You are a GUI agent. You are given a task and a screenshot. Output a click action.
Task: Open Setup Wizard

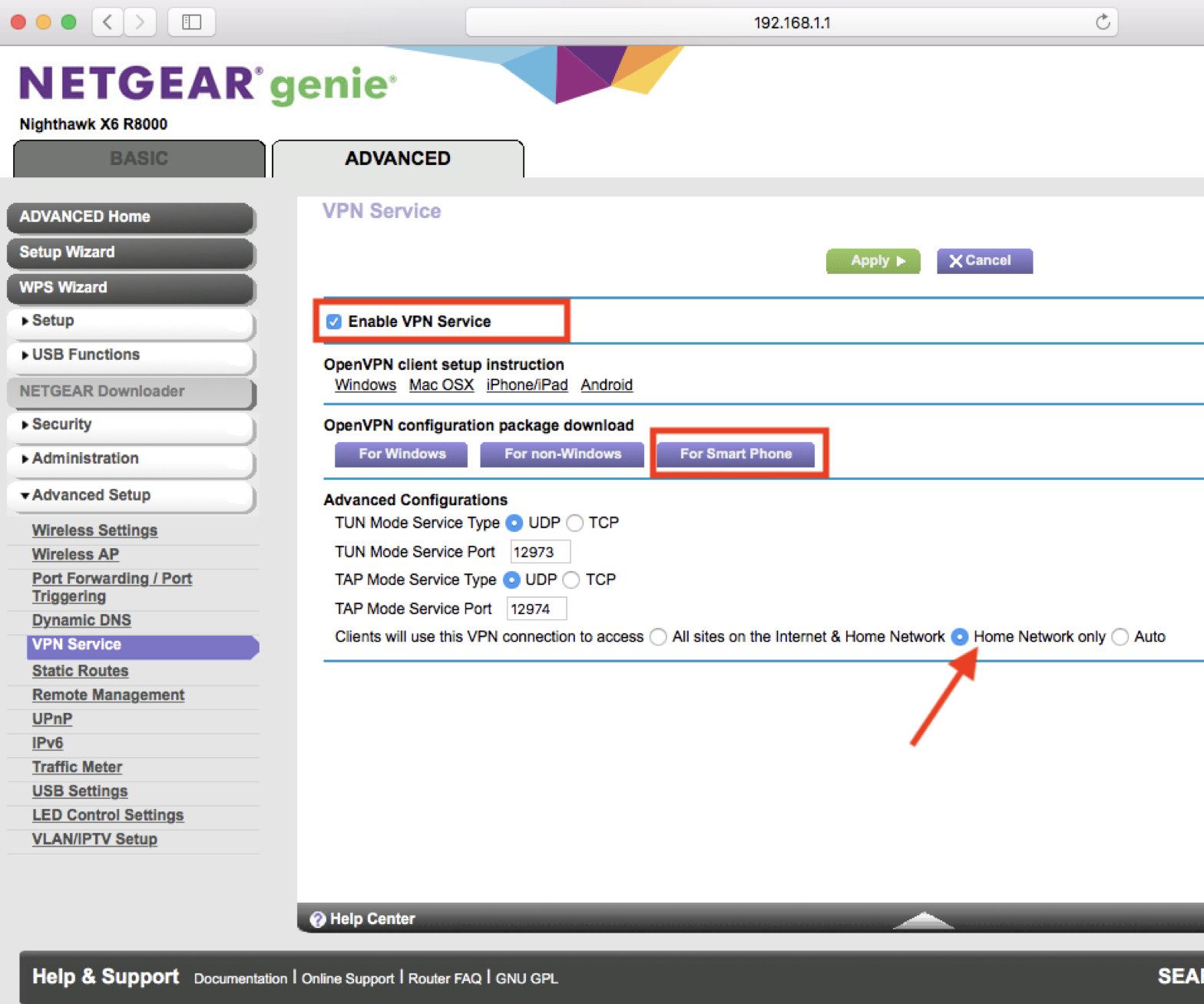(131, 253)
